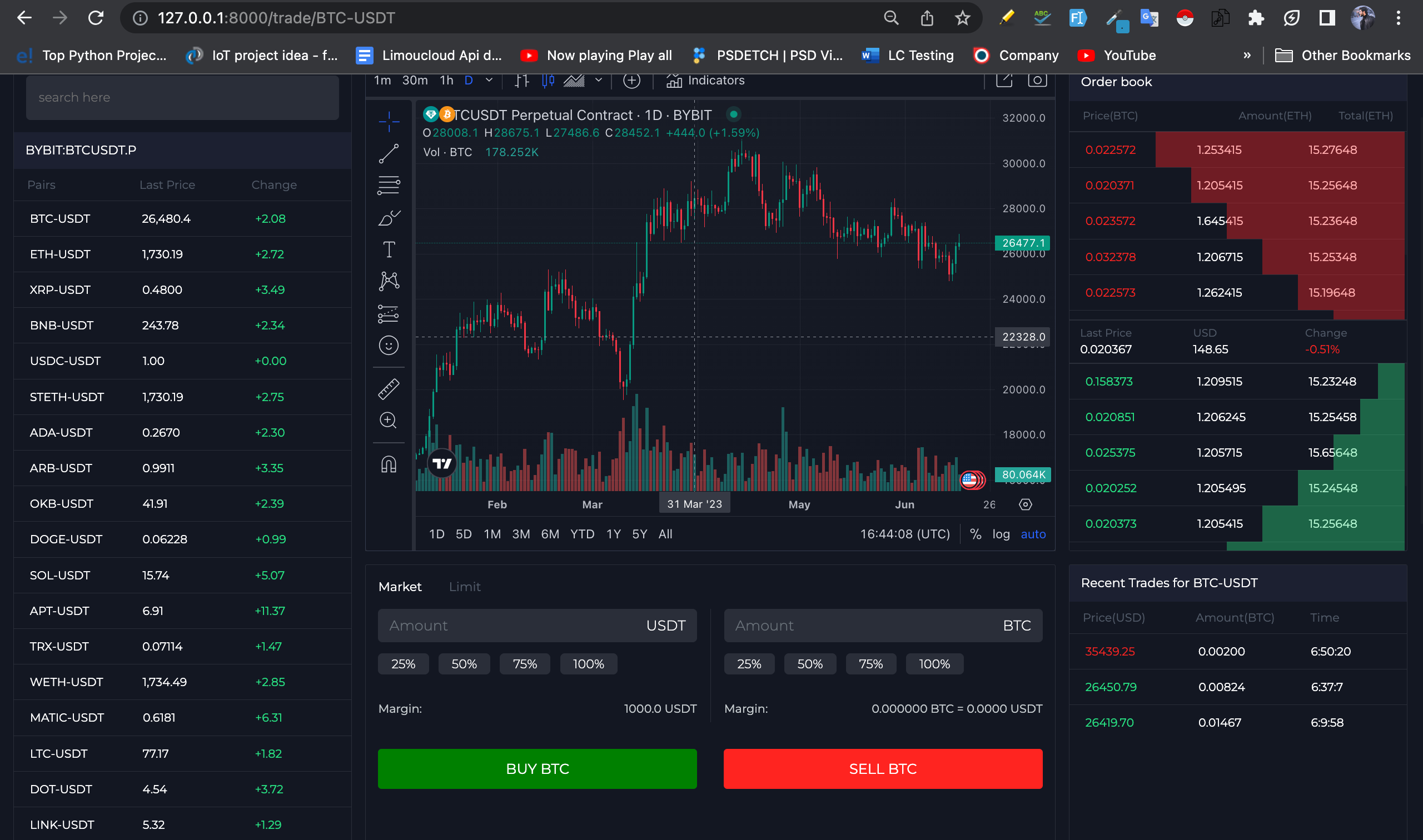This screenshot has height=840, width=1423.
Task: Toggle the magnet snap mode
Action: 389,464
